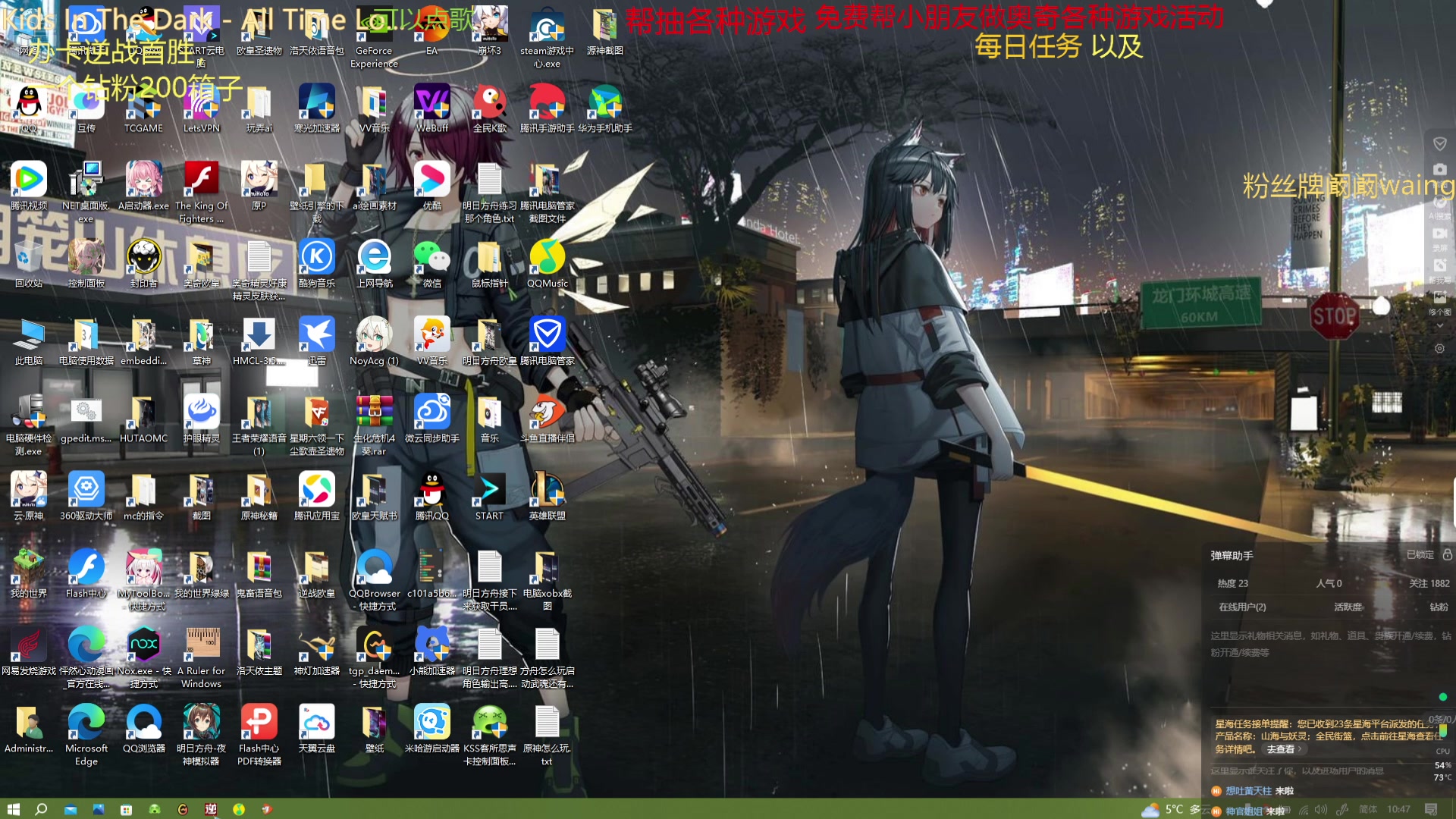Switch to the 活跃度 tab
This screenshot has width=1456, height=819.
point(1348,607)
